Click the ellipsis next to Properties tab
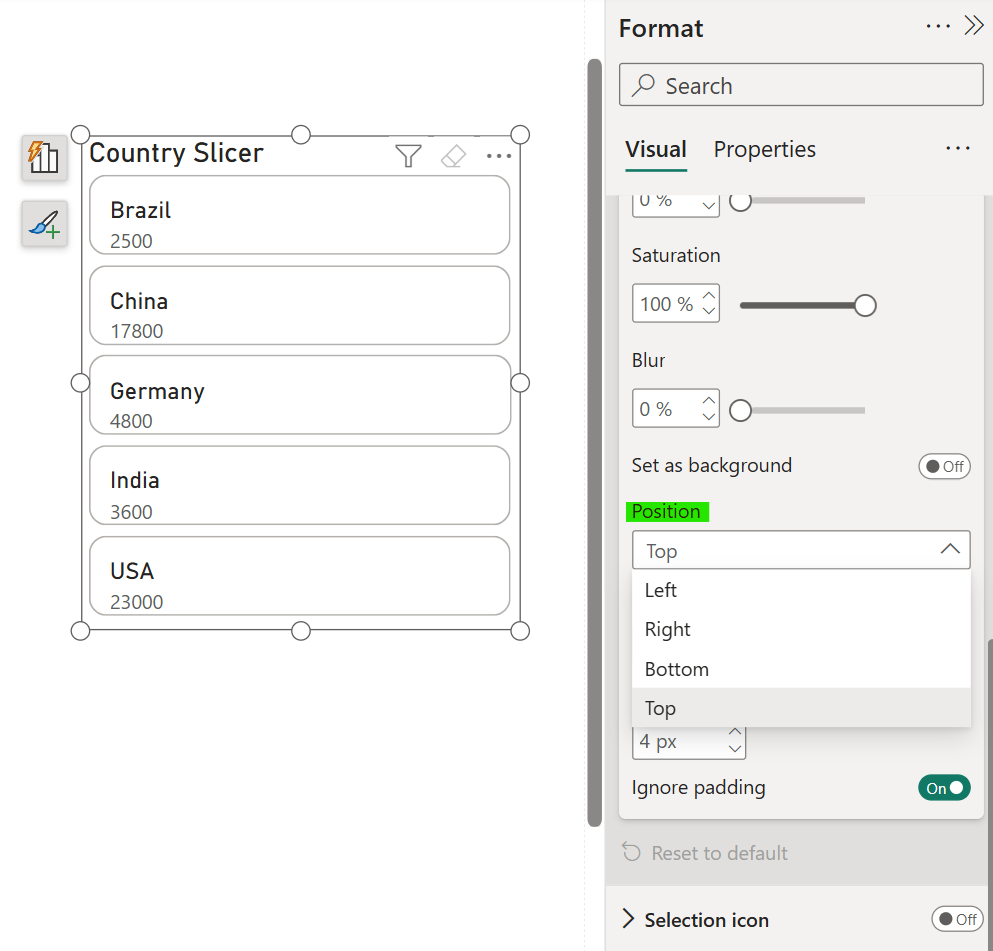 point(957,149)
